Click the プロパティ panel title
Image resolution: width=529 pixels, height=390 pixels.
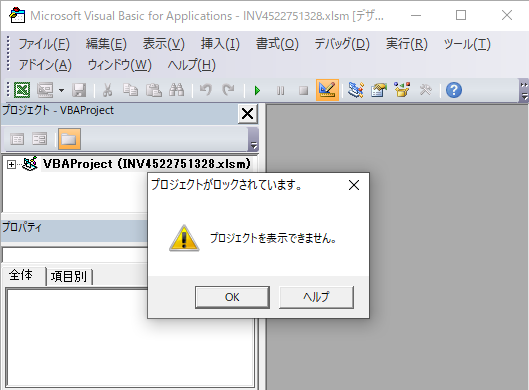coord(22,227)
